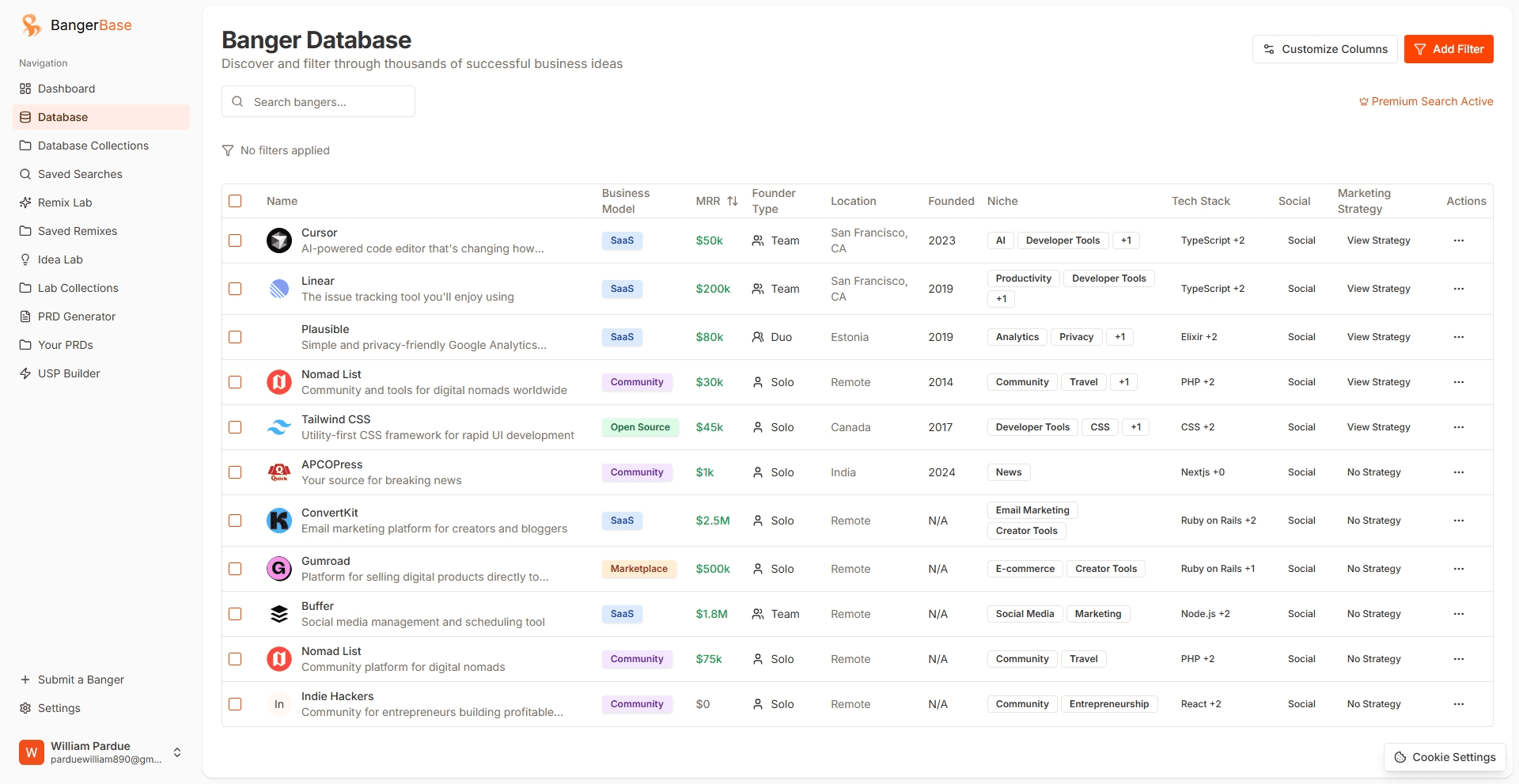Click the Buffer stacked-layers logo
1519x784 pixels.
(x=279, y=614)
